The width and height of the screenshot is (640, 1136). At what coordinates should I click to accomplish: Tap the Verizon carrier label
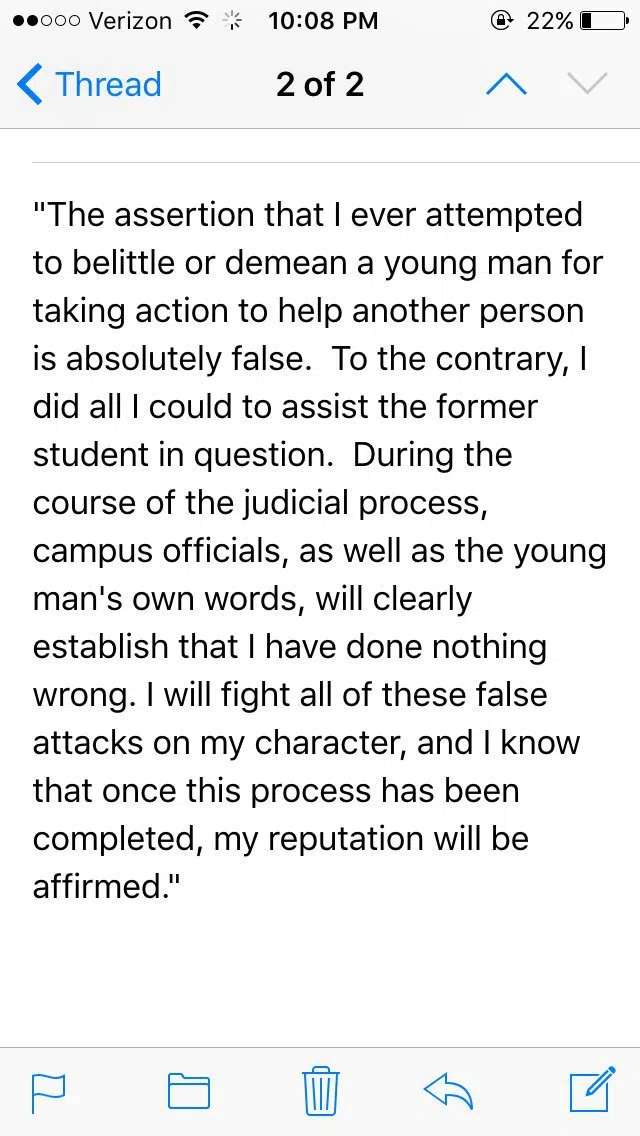point(130,21)
